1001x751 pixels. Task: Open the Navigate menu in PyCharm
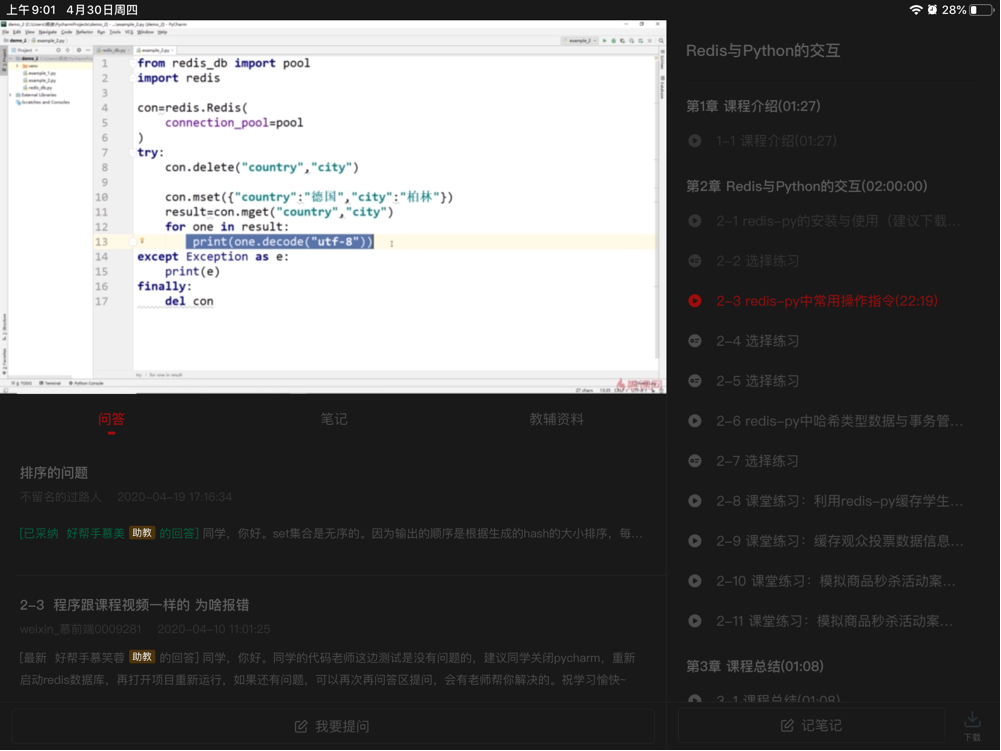coord(47,32)
